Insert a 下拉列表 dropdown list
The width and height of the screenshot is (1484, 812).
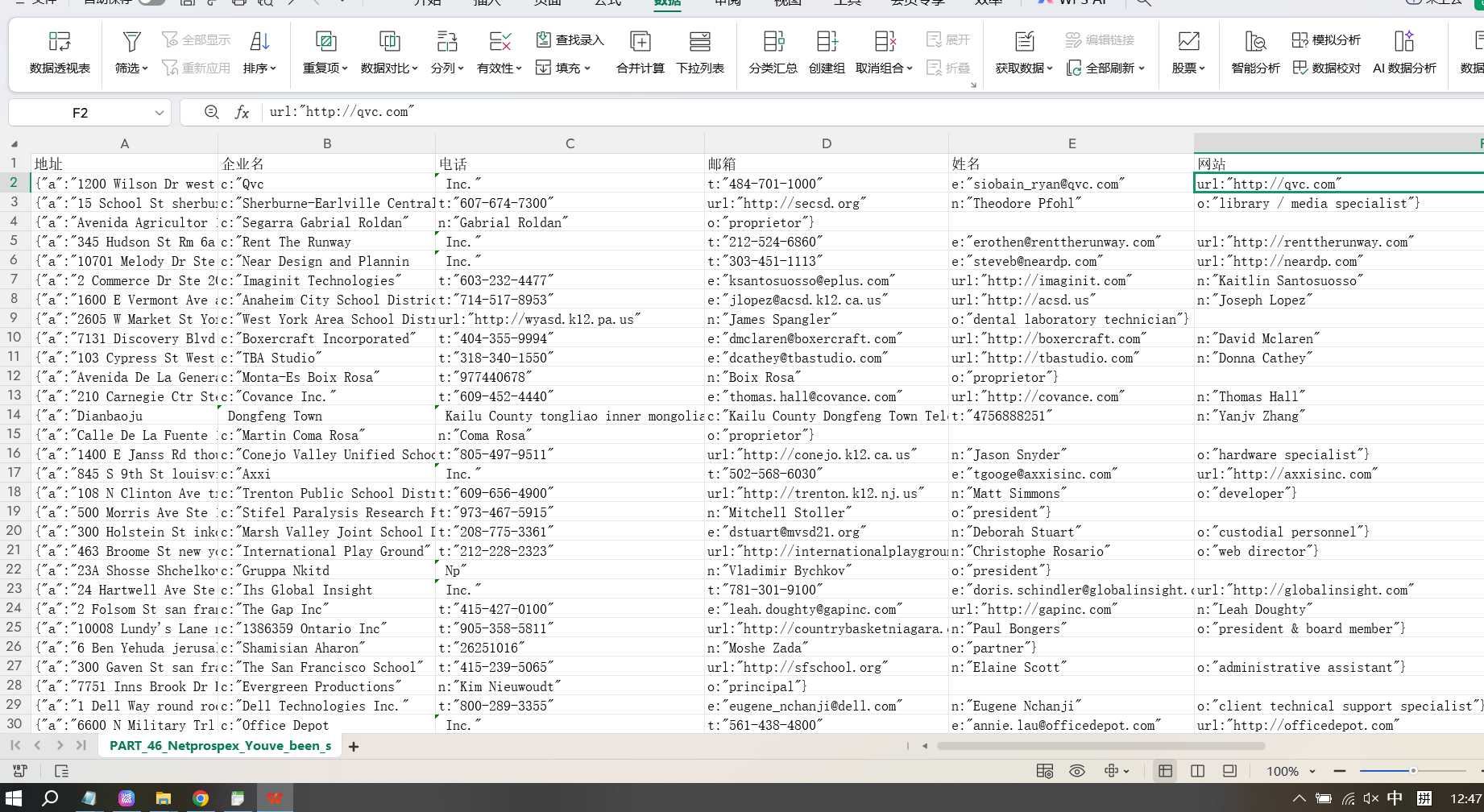coord(700,52)
